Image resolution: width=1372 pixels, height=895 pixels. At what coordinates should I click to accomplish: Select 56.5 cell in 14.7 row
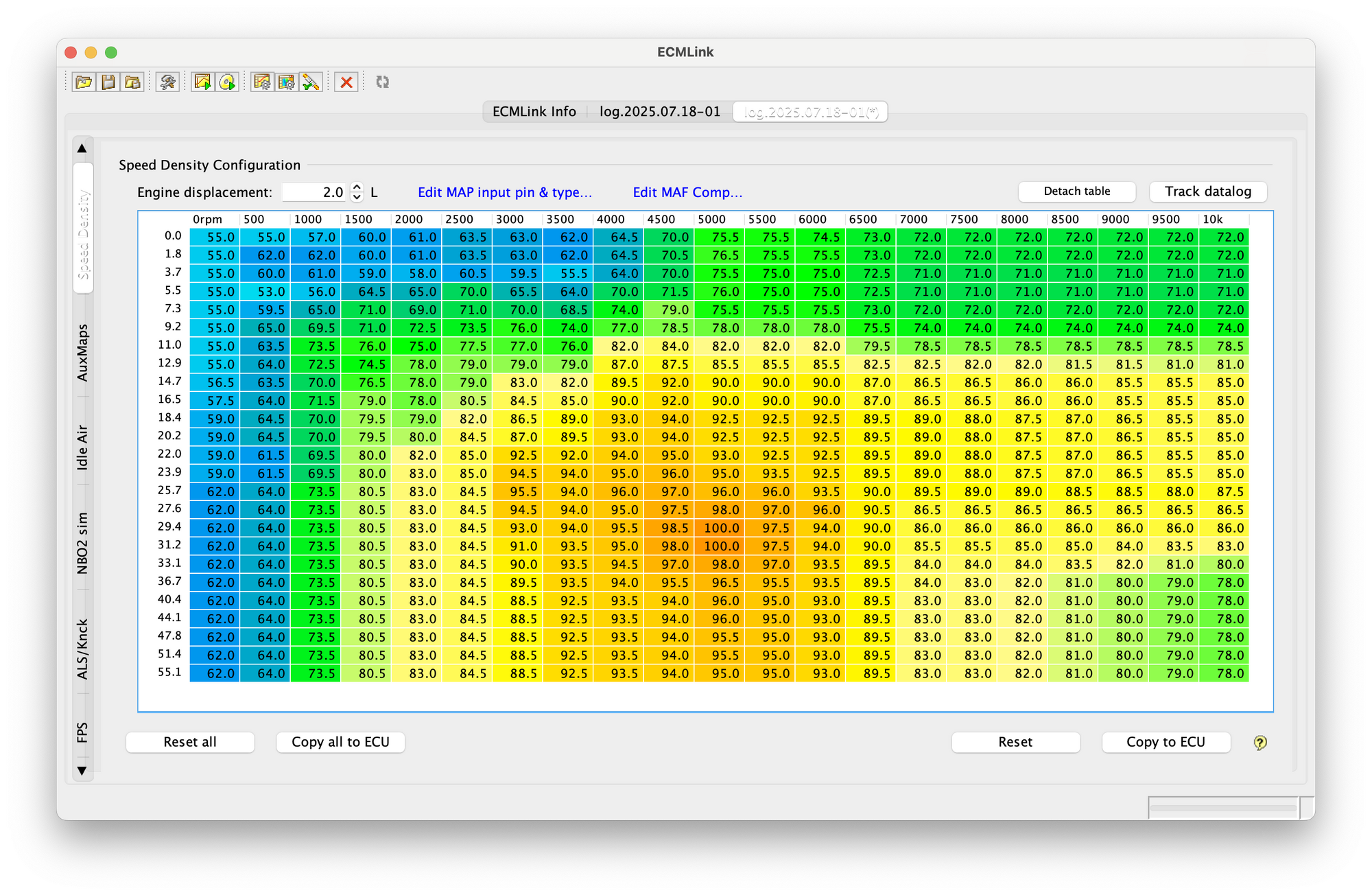pos(215,382)
